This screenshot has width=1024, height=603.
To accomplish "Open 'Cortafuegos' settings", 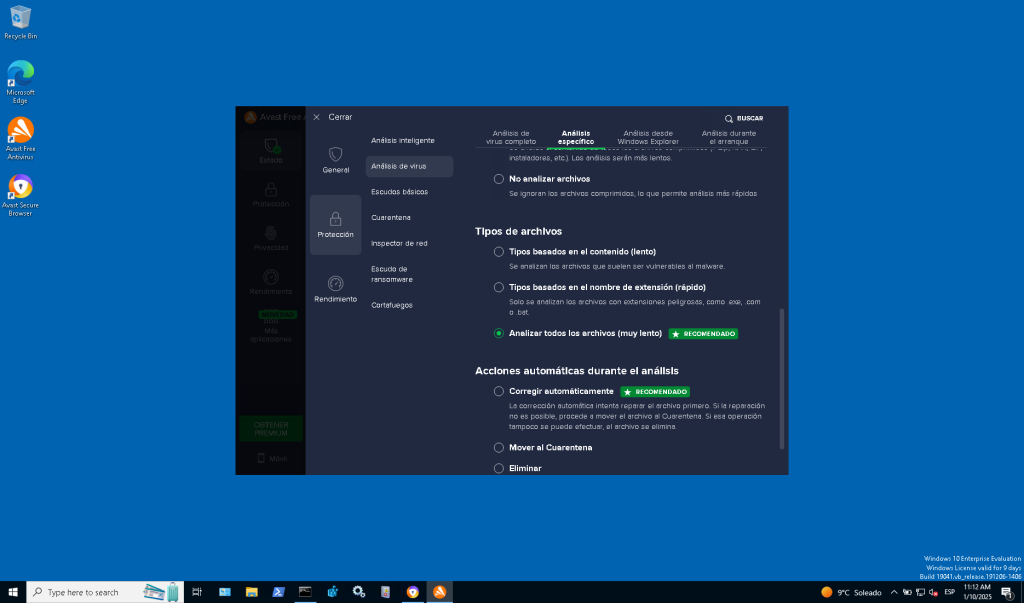I will click(392, 305).
